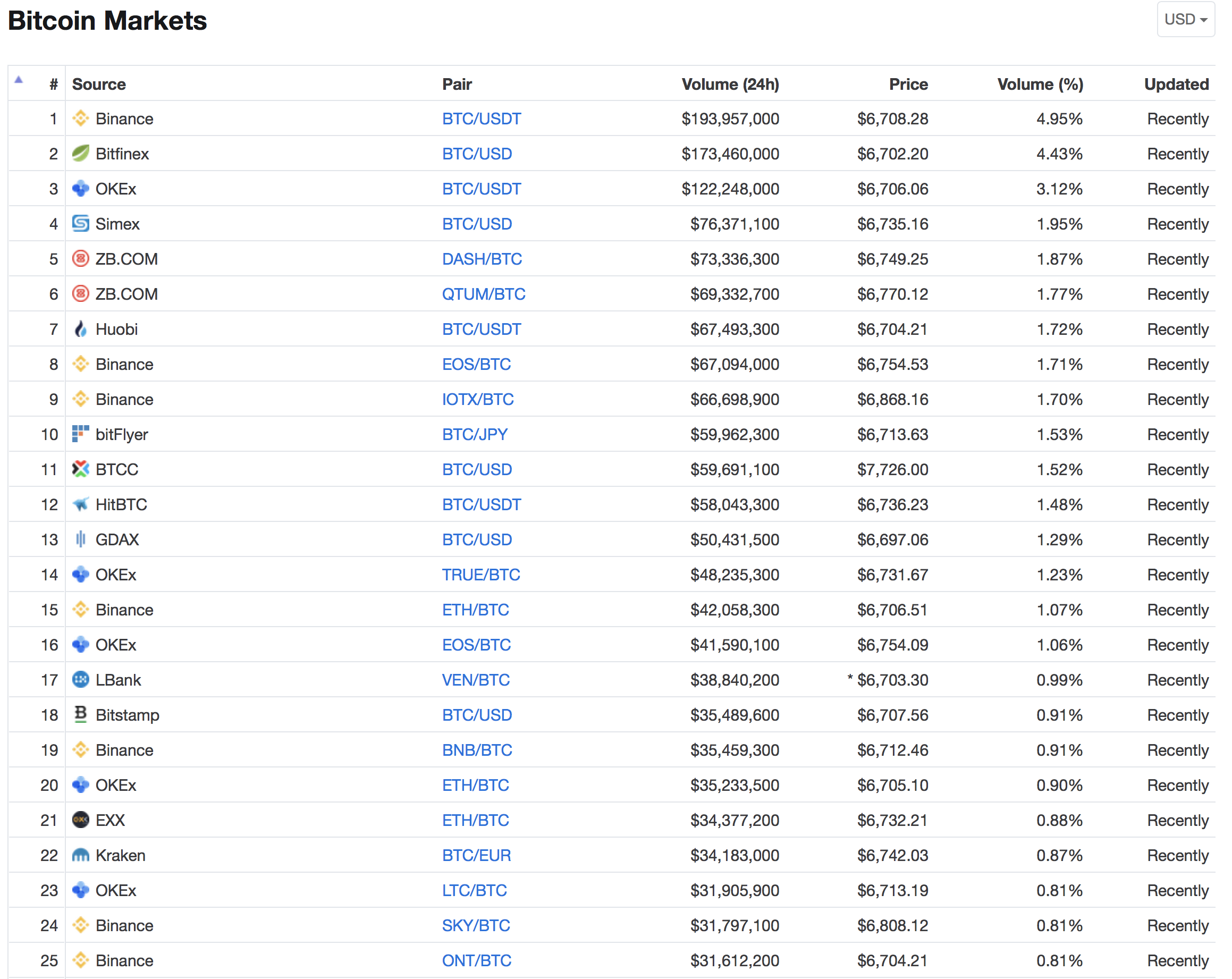Open the BTC/EUR pair link

coord(476,855)
